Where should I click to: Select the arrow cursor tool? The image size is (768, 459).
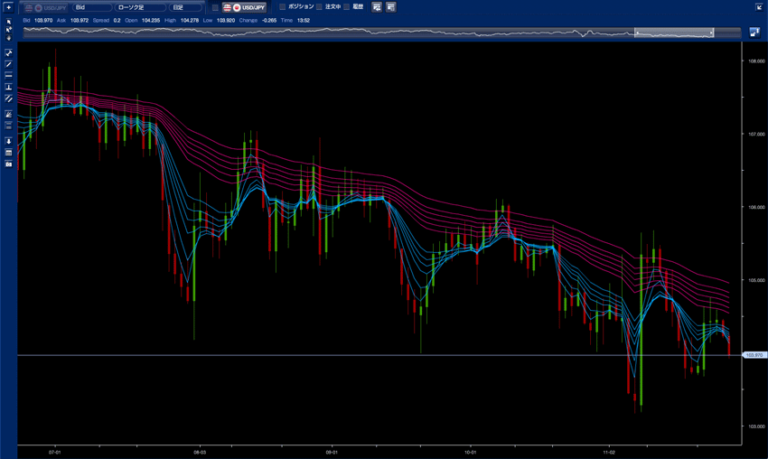coord(8,21)
